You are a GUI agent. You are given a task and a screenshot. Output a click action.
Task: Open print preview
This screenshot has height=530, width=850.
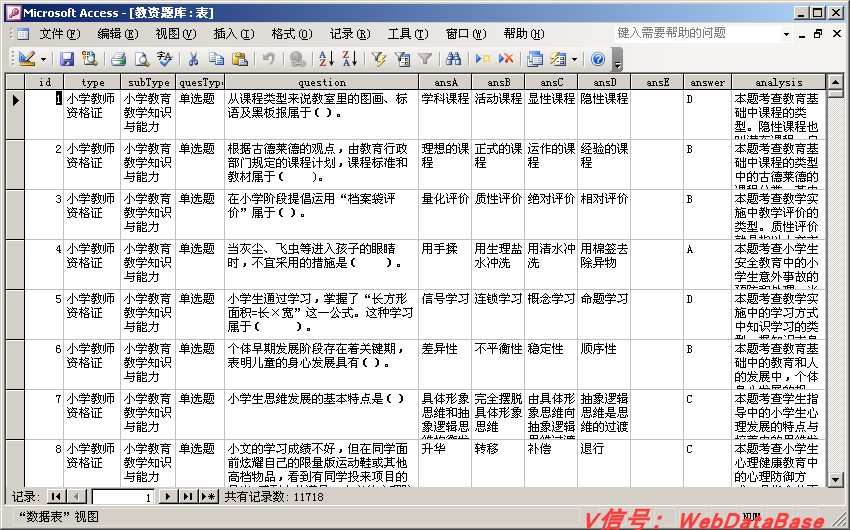click(141, 59)
